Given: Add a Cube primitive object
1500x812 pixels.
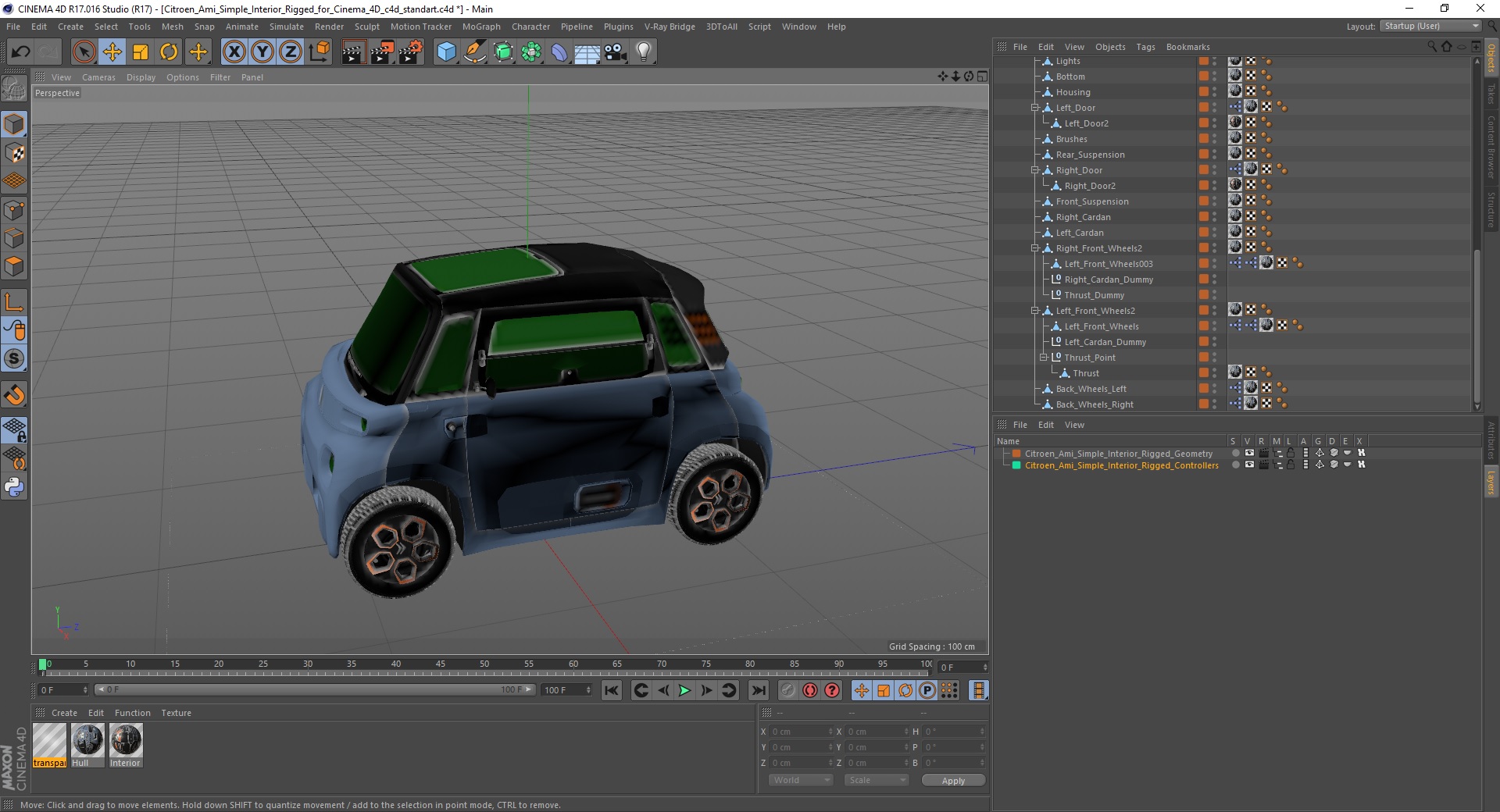Looking at the screenshot, I should [x=446, y=52].
